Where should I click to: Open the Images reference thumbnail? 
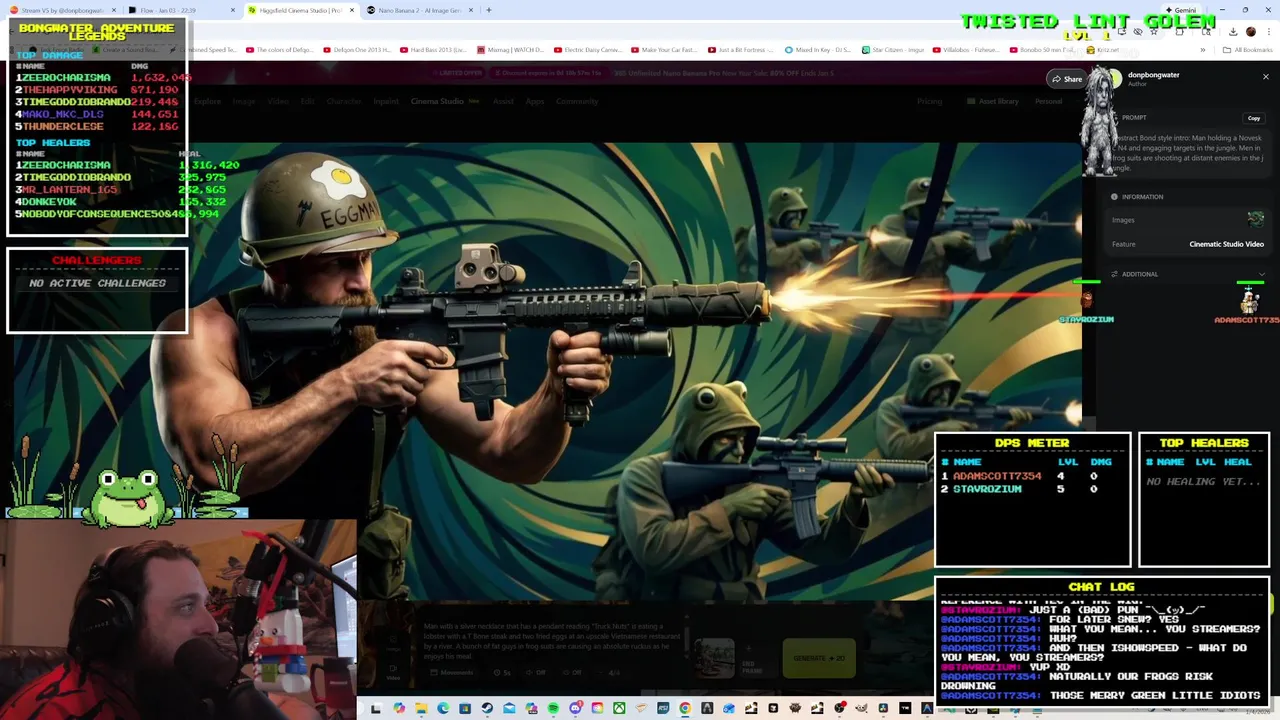(1256, 219)
